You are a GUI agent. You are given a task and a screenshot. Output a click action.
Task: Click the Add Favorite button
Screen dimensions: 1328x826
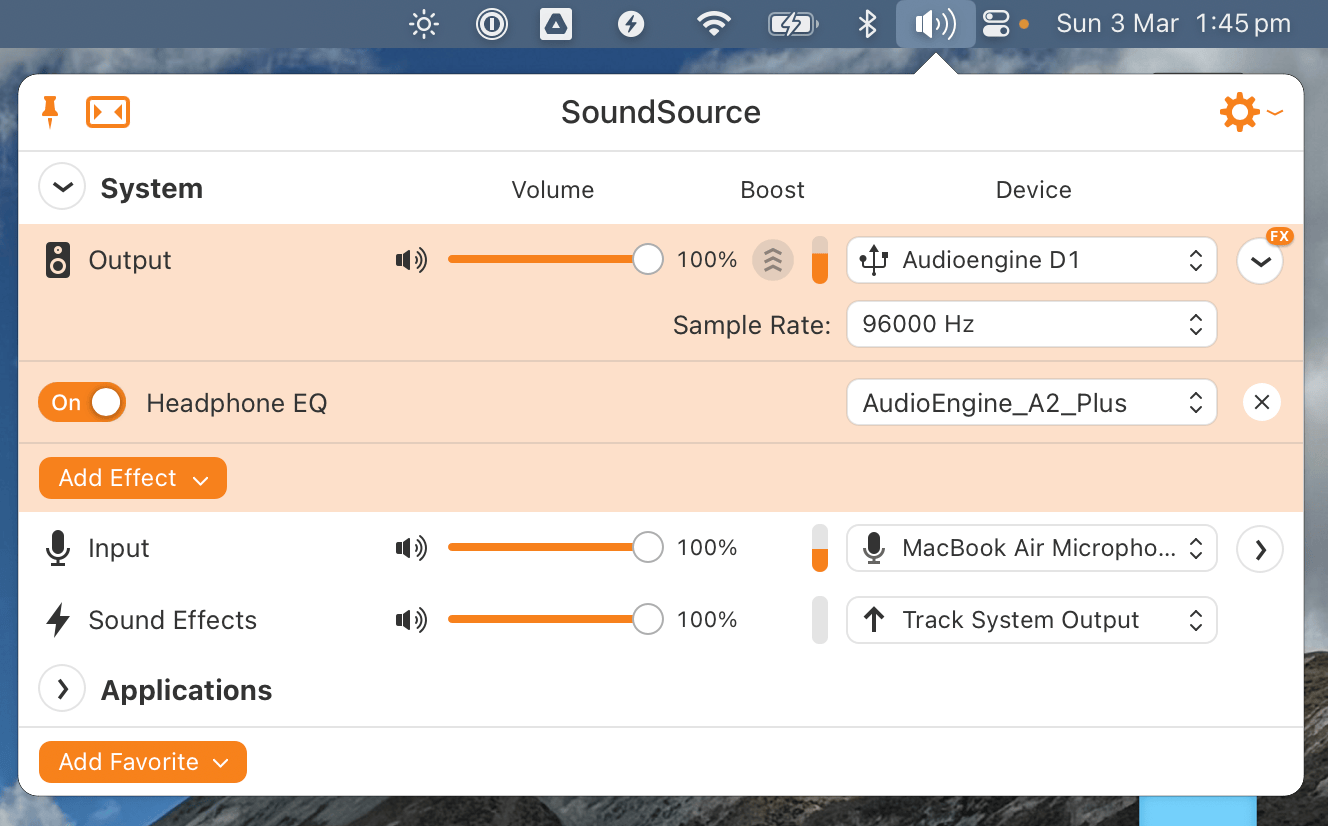click(143, 762)
